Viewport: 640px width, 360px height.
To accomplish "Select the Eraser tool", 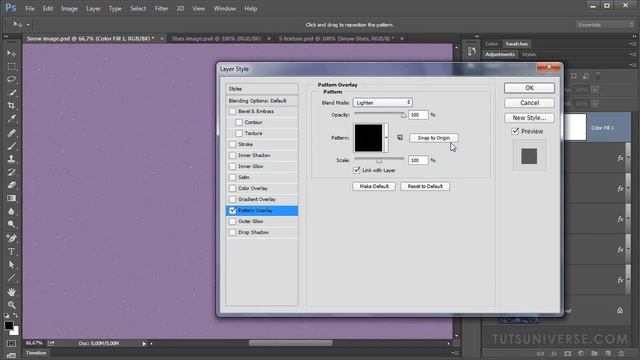I will click(x=11, y=185).
